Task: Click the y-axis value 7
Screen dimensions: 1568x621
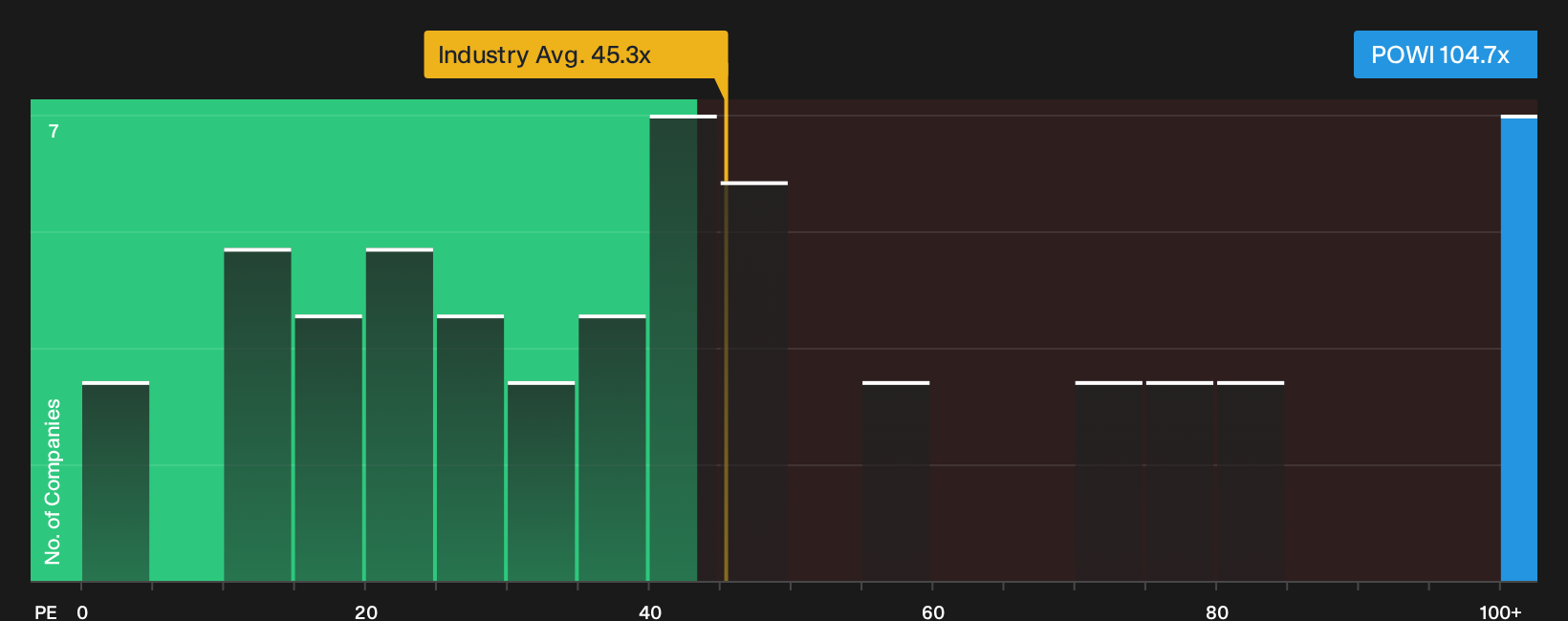Action: (x=54, y=132)
